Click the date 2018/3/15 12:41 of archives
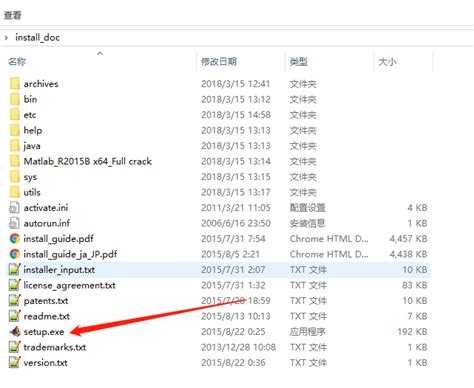This screenshot has height=388, width=474. (x=235, y=84)
